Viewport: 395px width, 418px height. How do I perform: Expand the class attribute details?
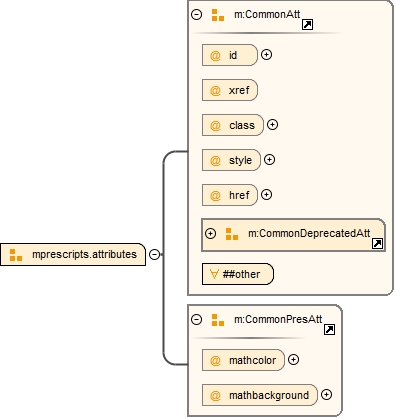point(273,125)
